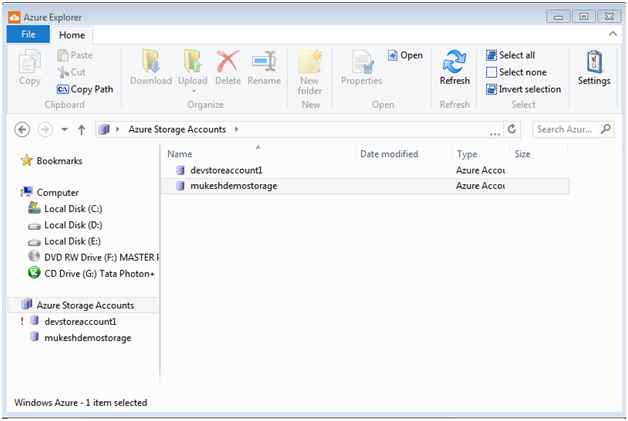Expand chevron after Azure Storage Accounts breadcrumb
The height and width of the screenshot is (421, 628).
point(236,129)
